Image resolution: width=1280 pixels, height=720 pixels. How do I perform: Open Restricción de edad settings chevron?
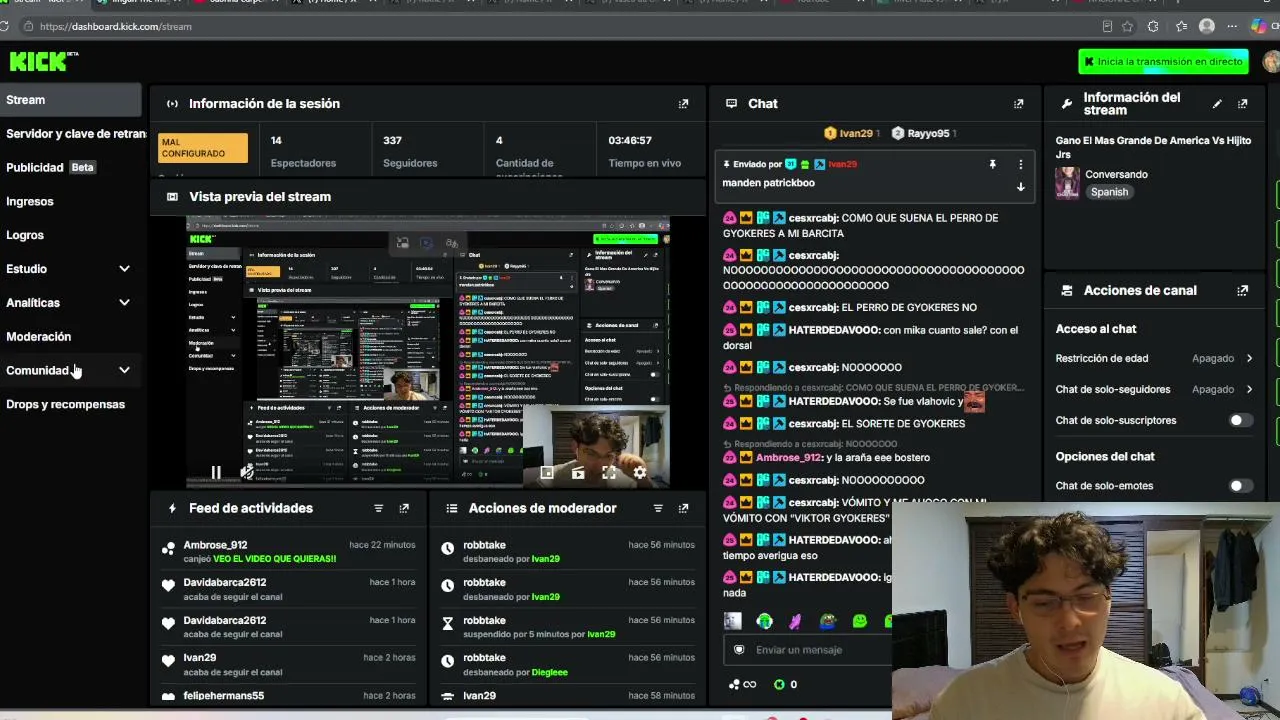tap(1249, 359)
